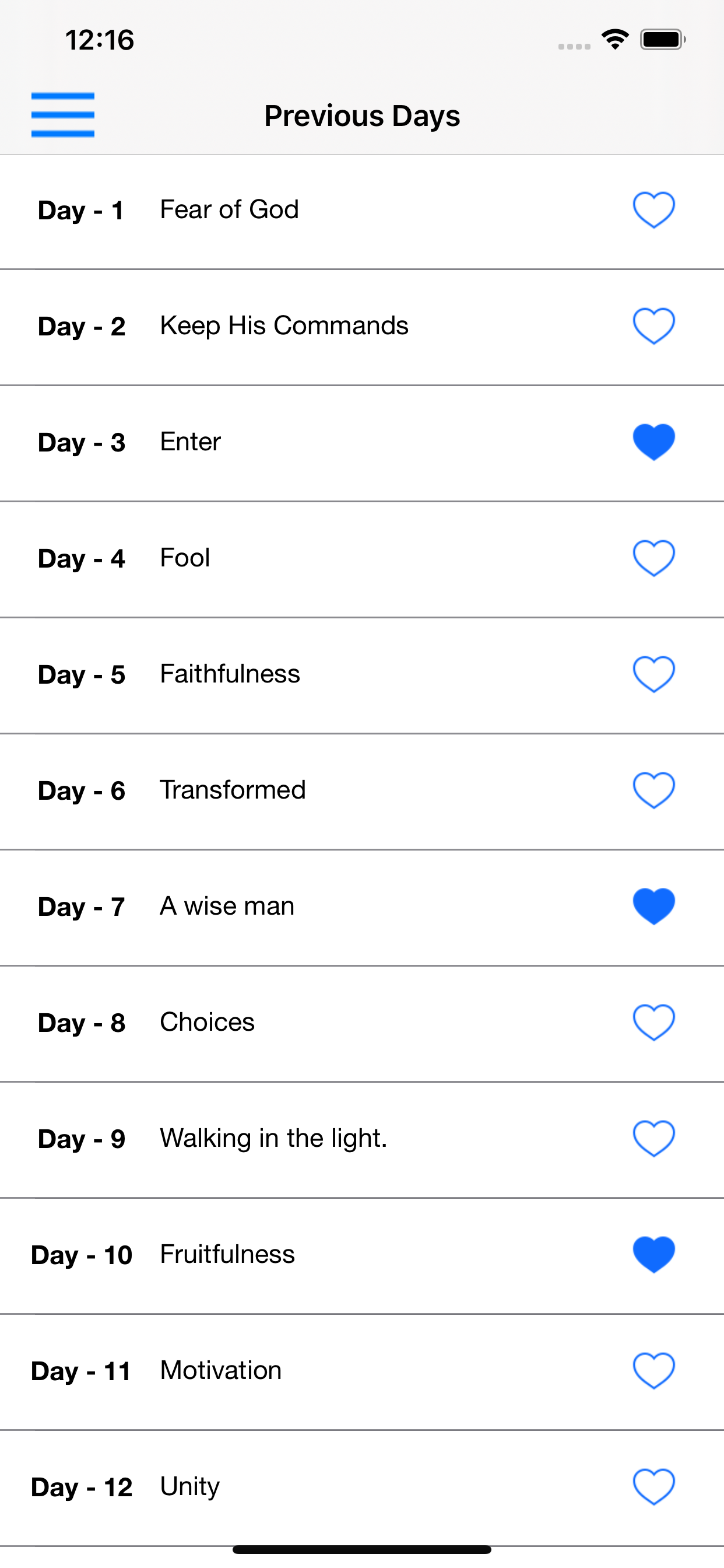Viewport: 724px width, 1568px height.
Task: Add Motivation to favorites
Action: coord(654,1371)
